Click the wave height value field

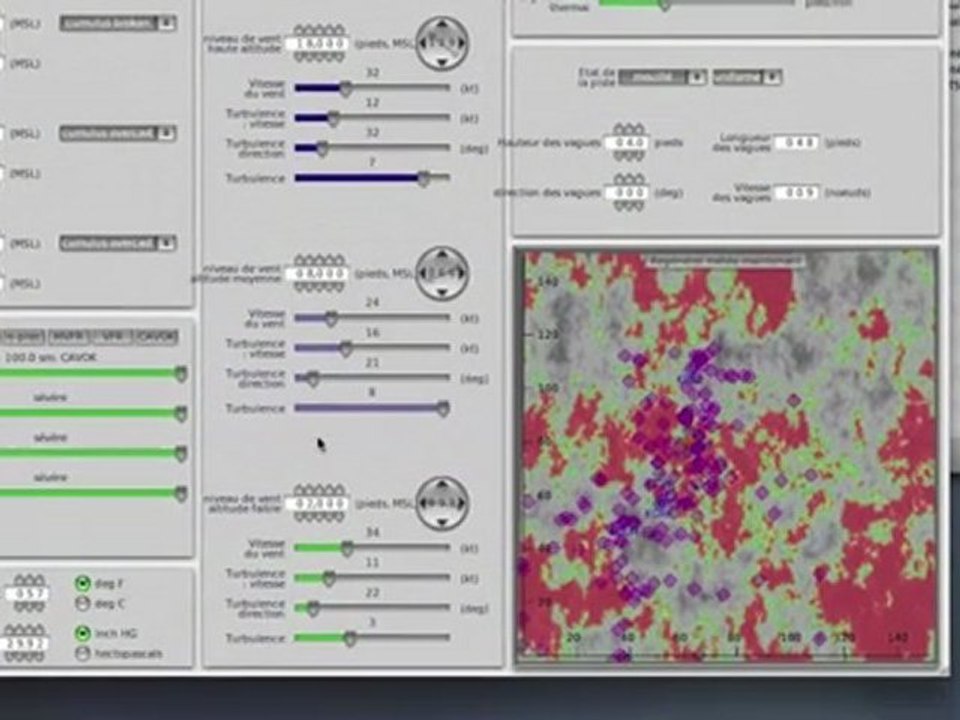click(626, 143)
